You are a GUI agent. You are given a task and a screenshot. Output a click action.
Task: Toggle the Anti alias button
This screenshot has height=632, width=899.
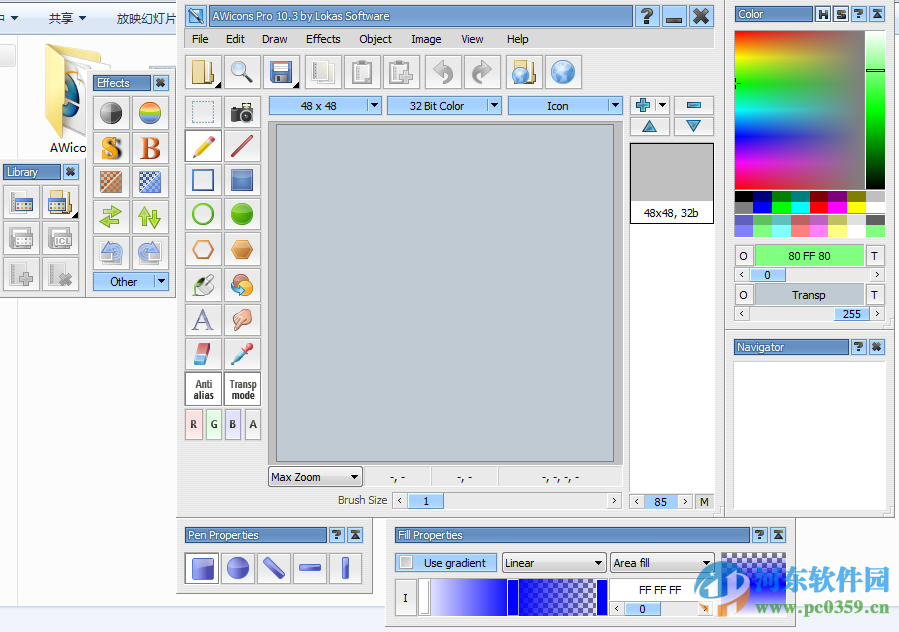point(203,389)
